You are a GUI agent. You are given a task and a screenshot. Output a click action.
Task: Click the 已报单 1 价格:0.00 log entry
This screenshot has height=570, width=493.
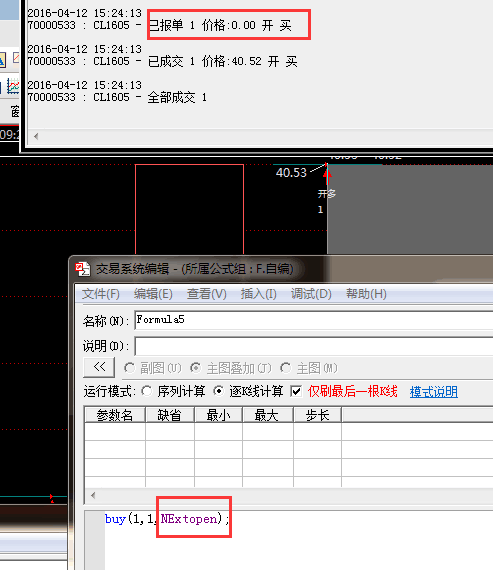pos(220,25)
